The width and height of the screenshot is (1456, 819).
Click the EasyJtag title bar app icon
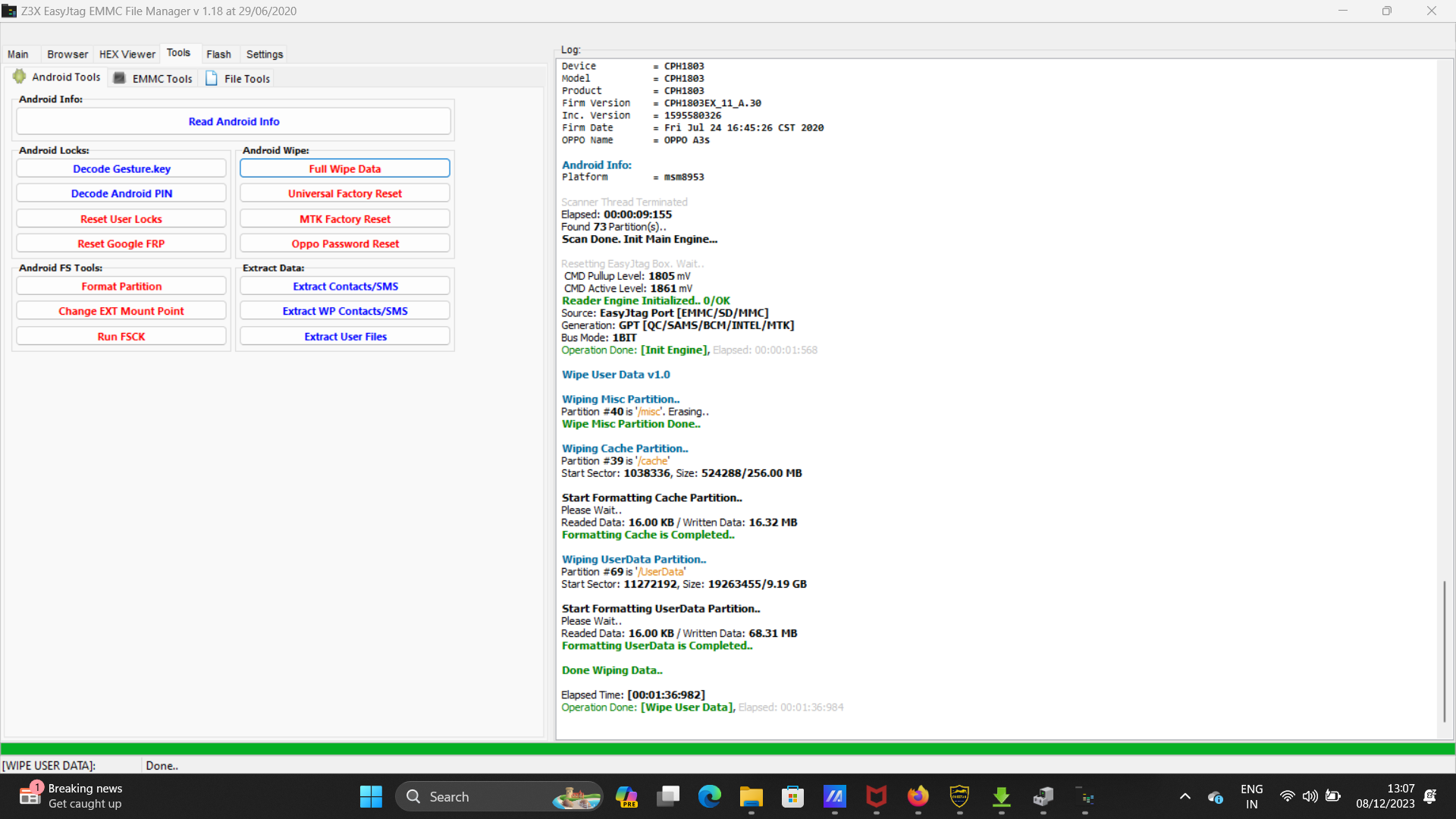click(x=9, y=11)
